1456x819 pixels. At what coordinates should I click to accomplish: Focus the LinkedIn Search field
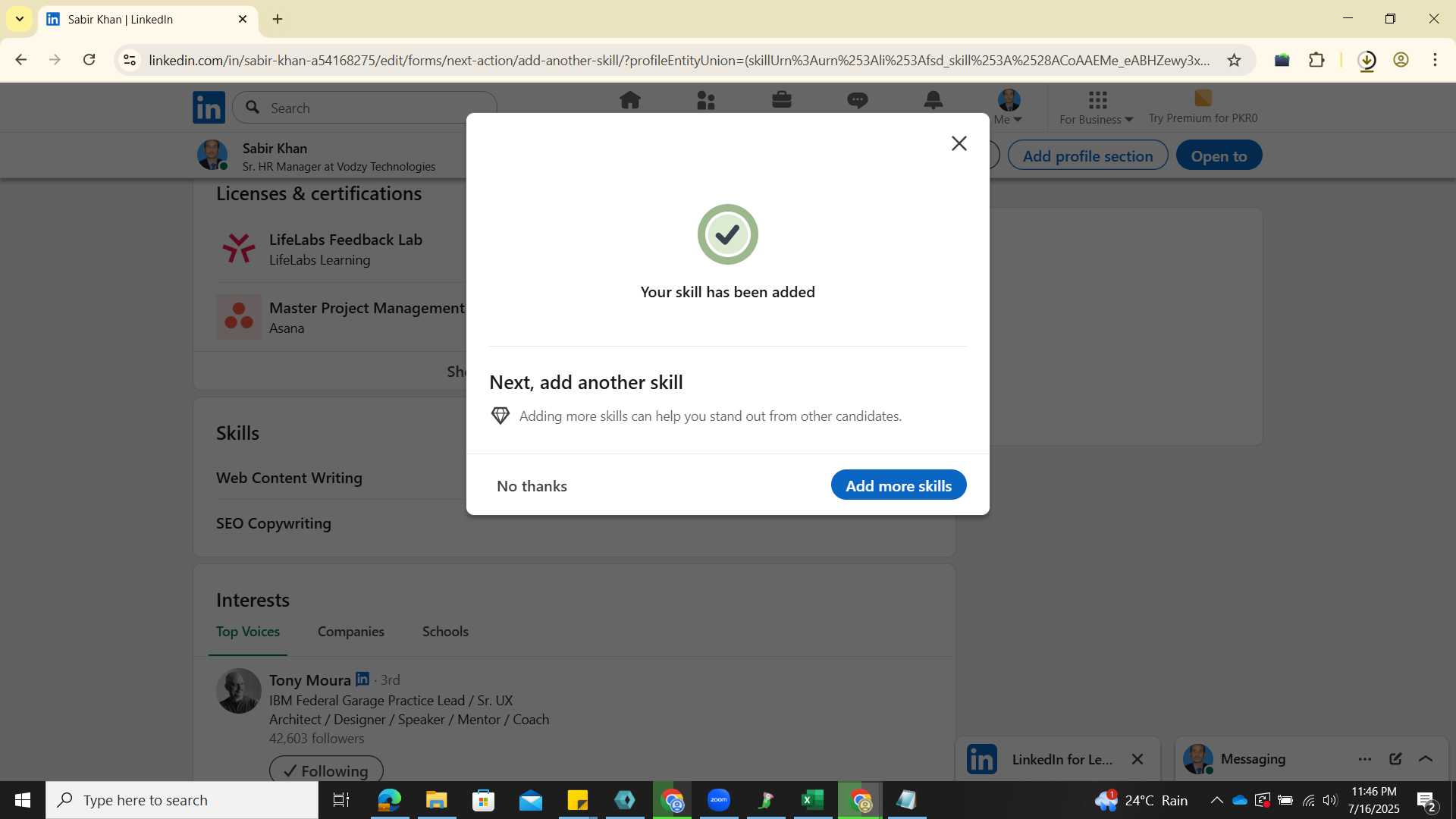pyautogui.click(x=365, y=108)
